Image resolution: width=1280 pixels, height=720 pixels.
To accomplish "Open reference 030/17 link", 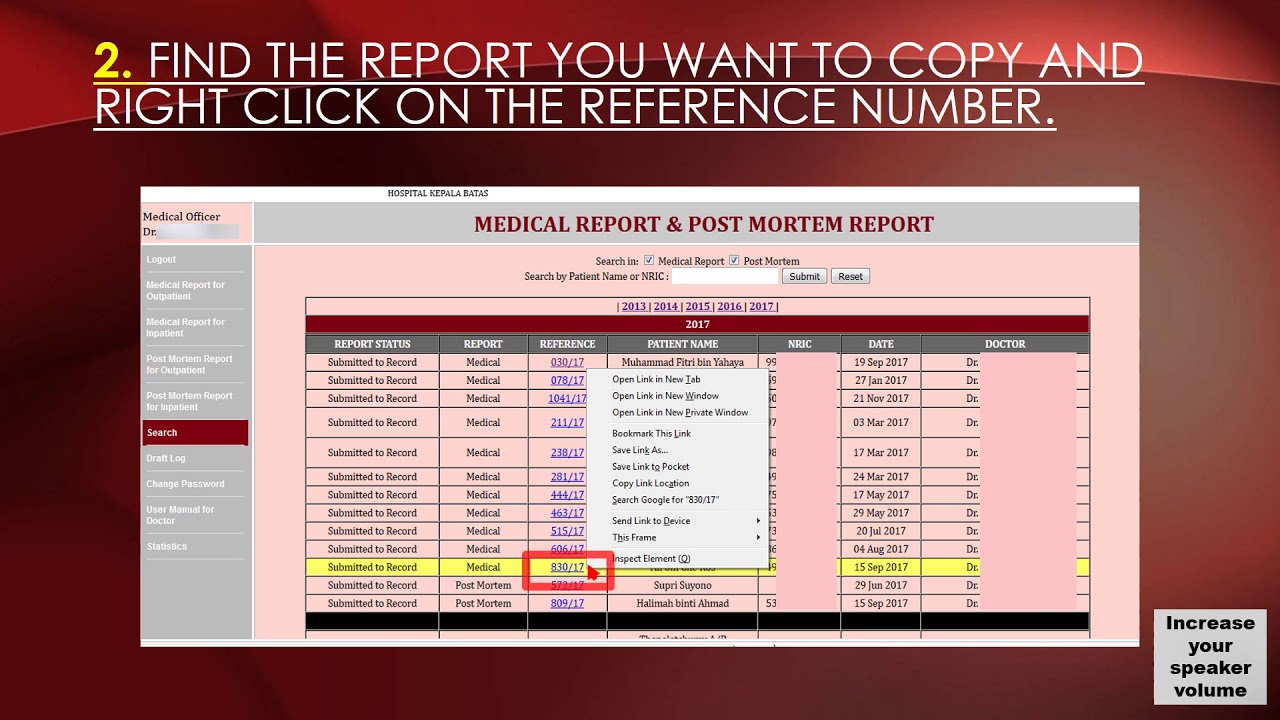I will click(567, 363).
